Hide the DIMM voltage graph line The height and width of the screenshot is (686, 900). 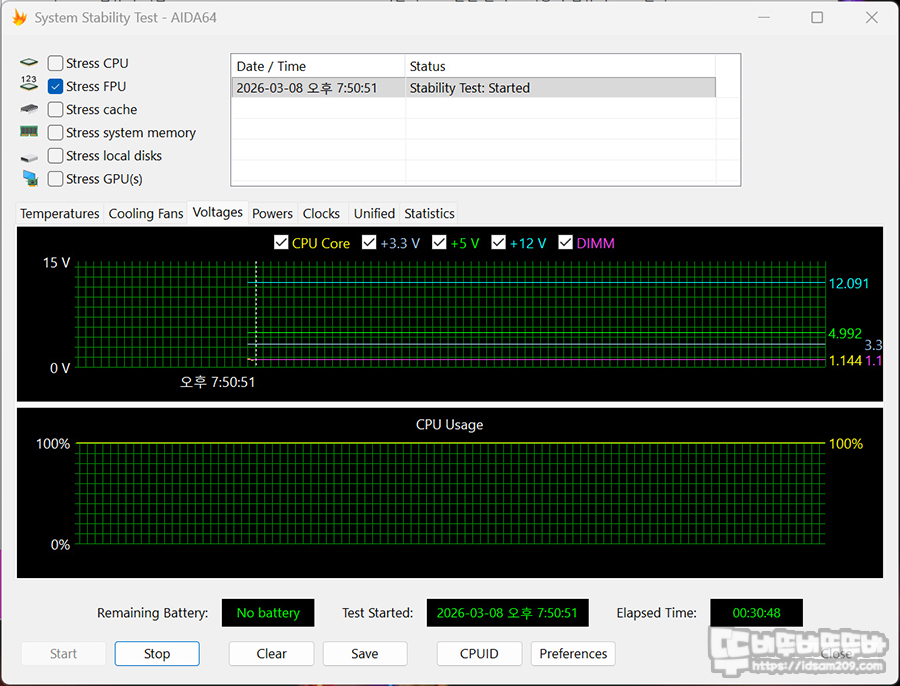click(565, 242)
